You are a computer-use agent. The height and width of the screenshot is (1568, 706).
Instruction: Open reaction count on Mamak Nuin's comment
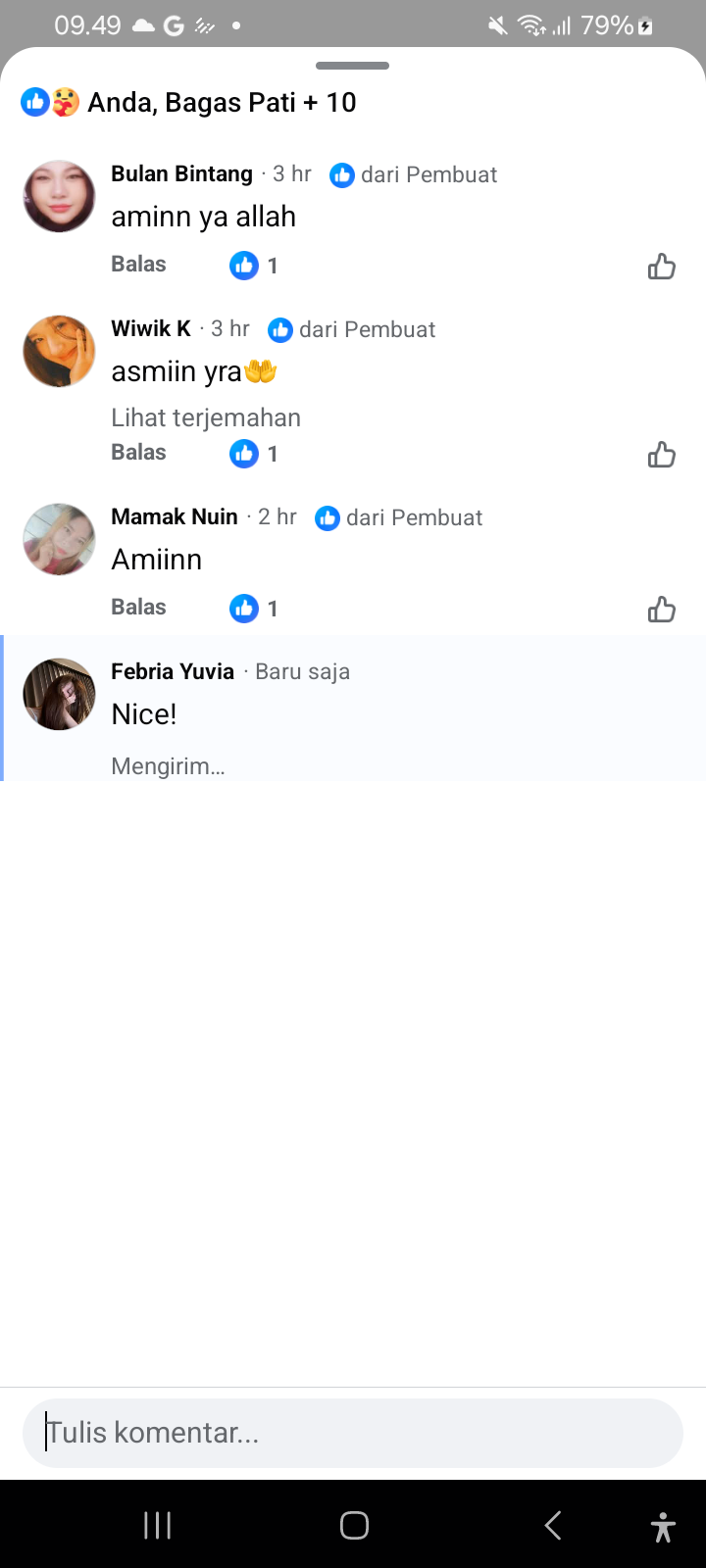[254, 609]
